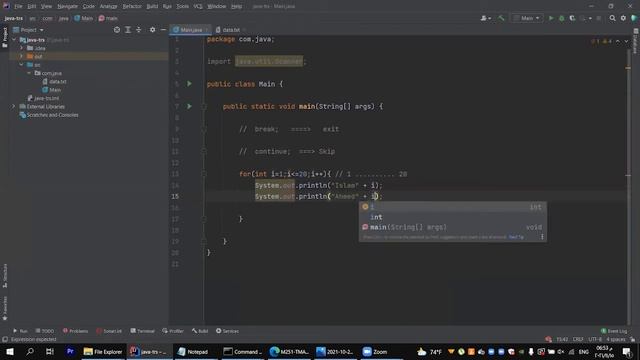The width and height of the screenshot is (640, 360).
Task: Open Project view selector dropdown
Action: (28, 30)
